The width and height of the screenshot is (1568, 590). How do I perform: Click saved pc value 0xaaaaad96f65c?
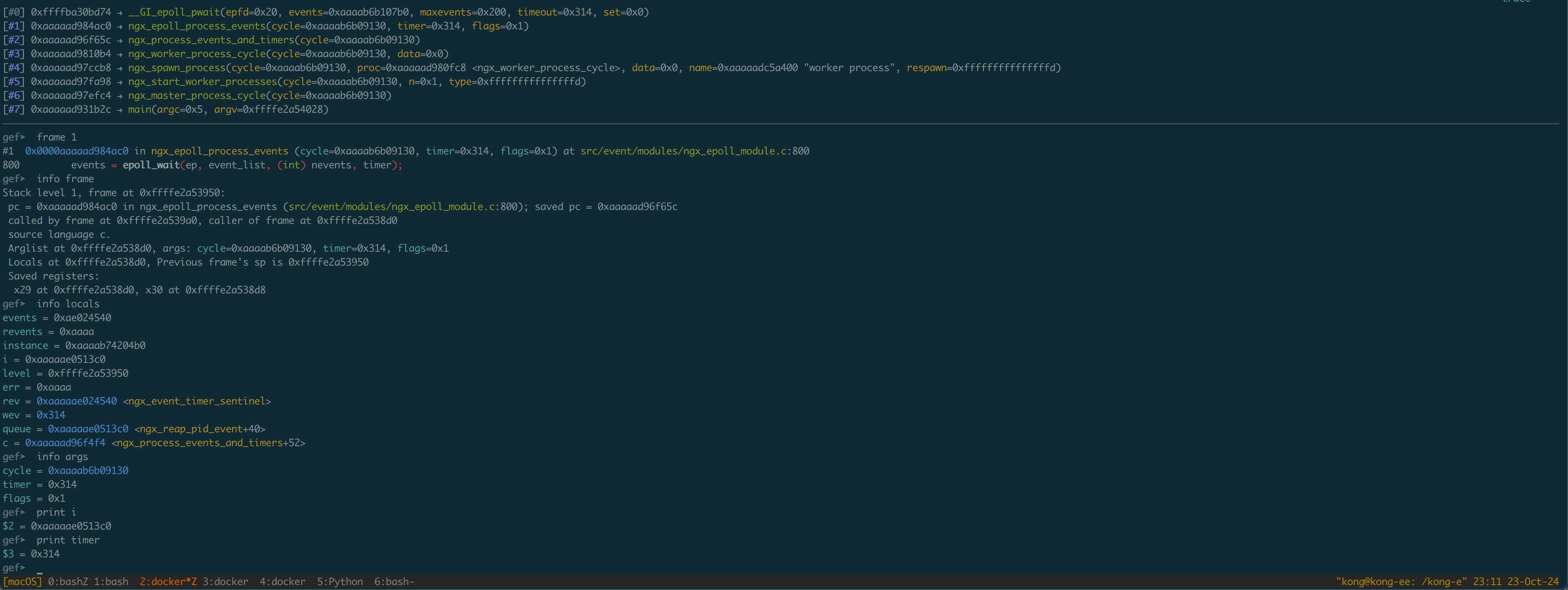(637, 208)
